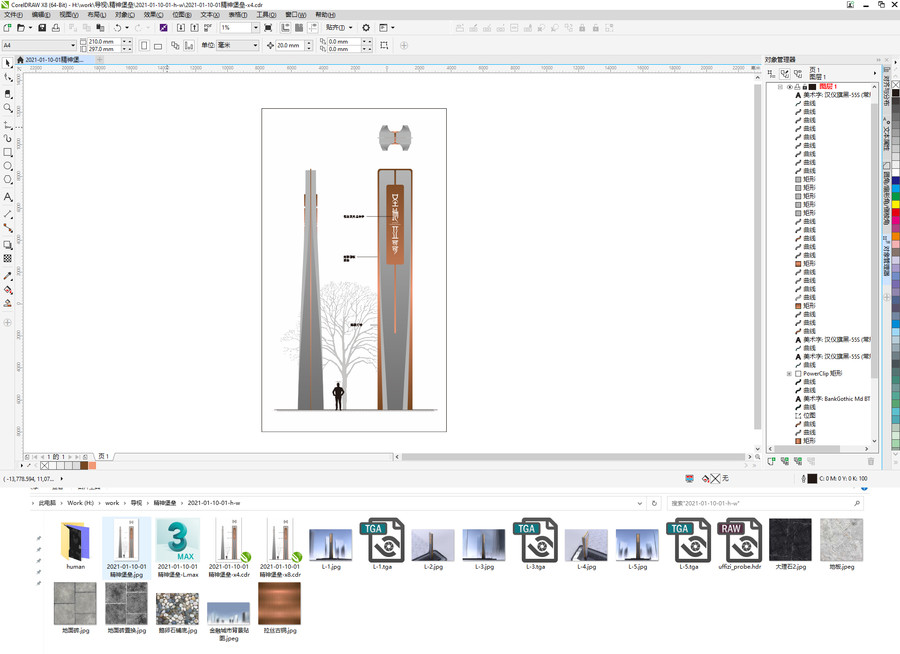The width and height of the screenshot is (900, 654).
Task: Delete selected object with the trash icon
Action: 871,461
